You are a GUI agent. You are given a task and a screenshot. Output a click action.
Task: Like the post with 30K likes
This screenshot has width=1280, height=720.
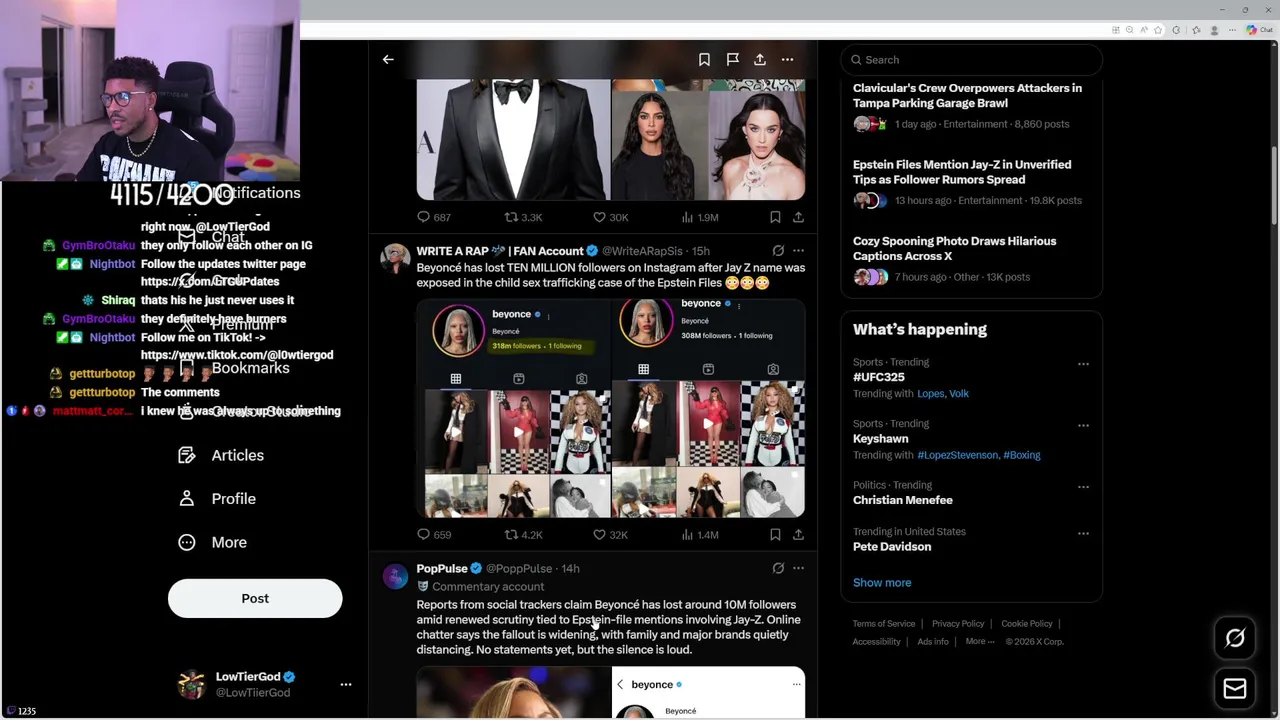click(x=610, y=217)
